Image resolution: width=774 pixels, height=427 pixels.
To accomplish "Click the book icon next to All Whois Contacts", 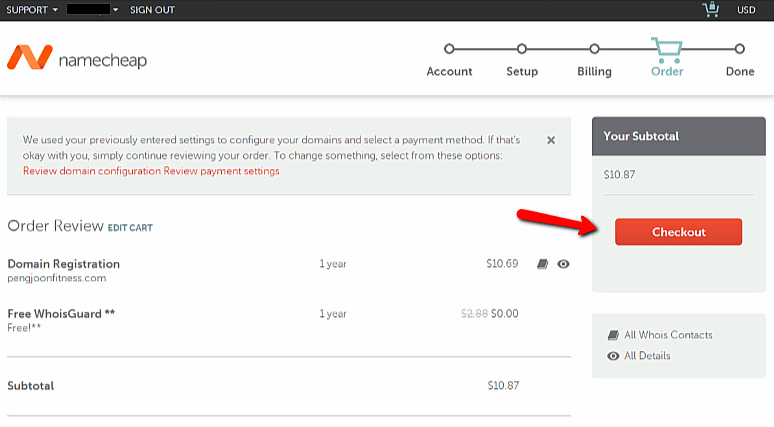I will click(x=613, y=335).
